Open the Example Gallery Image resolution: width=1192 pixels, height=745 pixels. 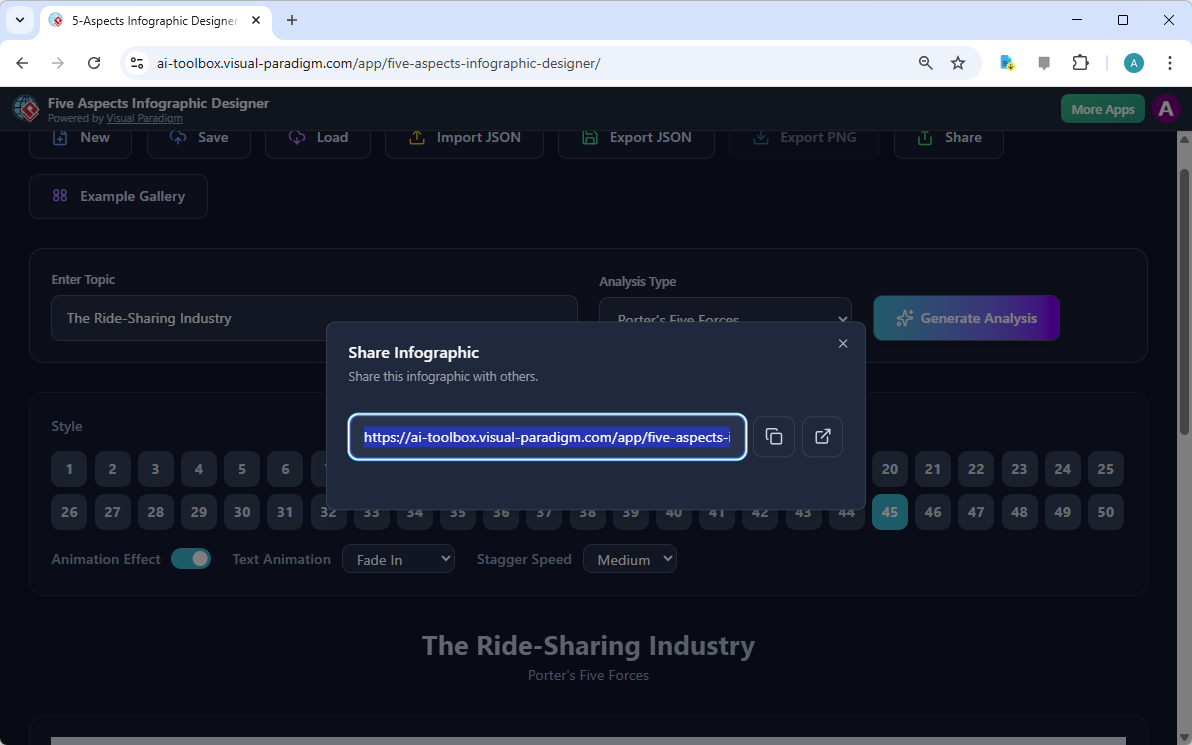point(117,196)
